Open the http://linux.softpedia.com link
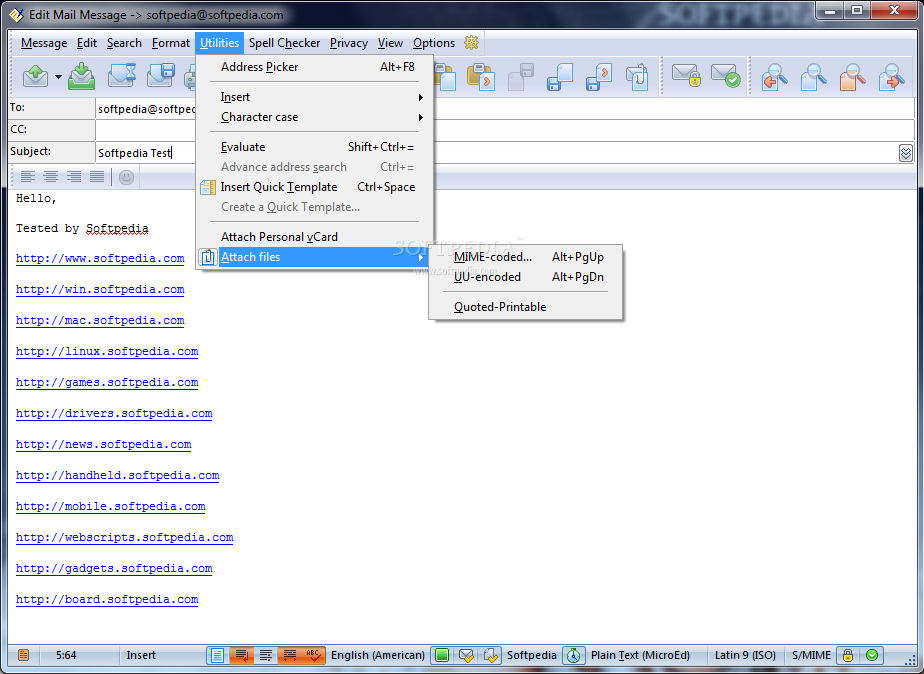 click(107, 352)
